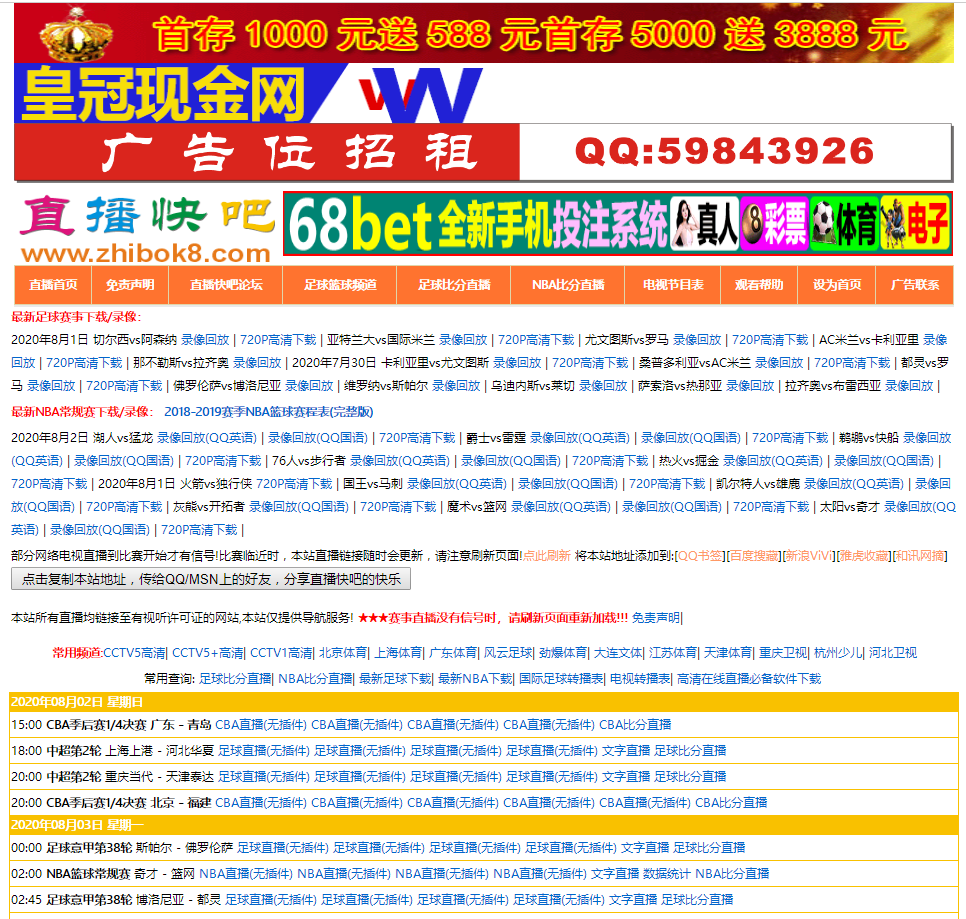
Task: Open 最新足球下载 in the 常用查询 row
Action: pyautogui.click(x=396, y=679)
